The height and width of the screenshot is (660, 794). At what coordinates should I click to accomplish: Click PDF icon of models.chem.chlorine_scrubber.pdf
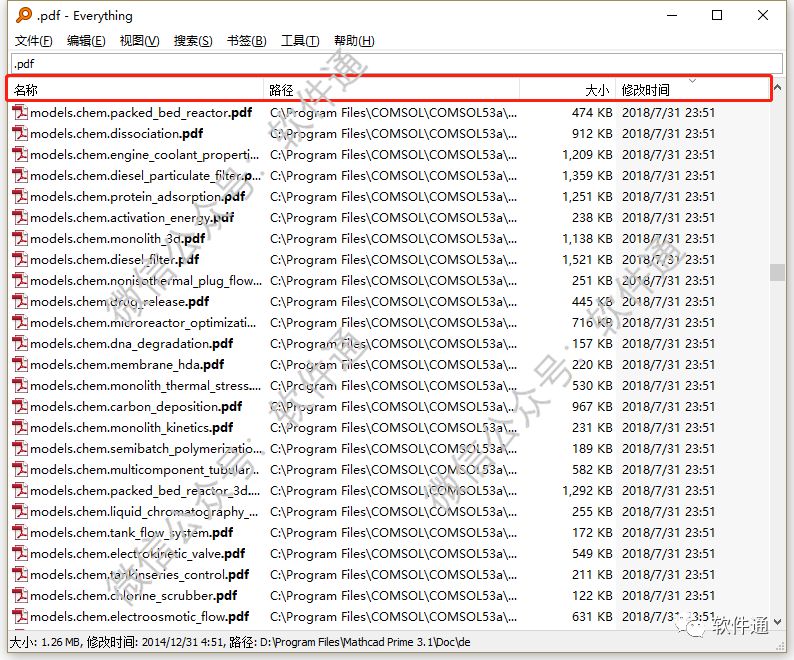point(20,596)
